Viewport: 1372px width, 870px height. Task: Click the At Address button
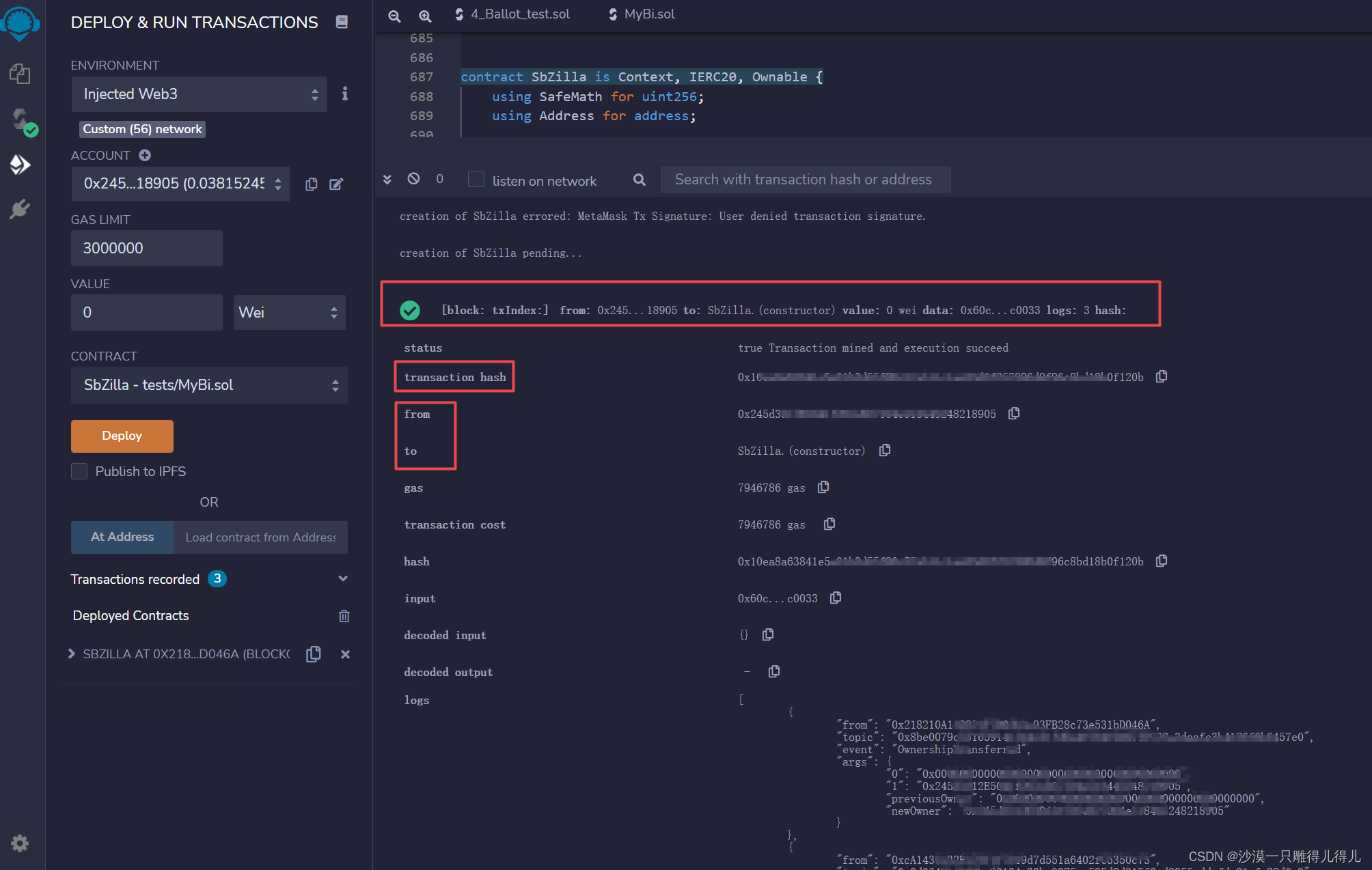click(x=122, y=537)
